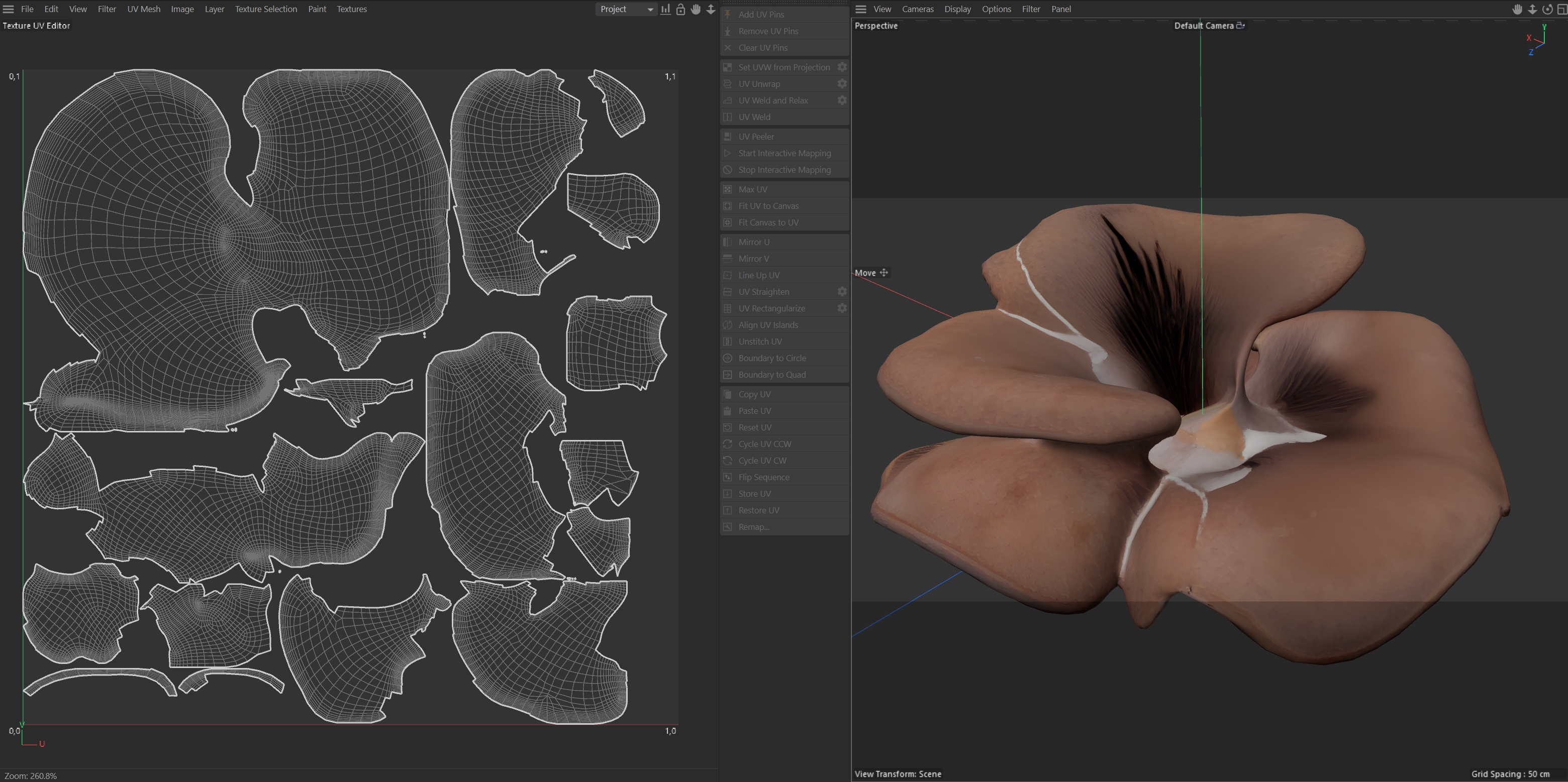1568x782 pixels.
Task: Open the Perspective viewport hamburger menu
Action: 861,9
